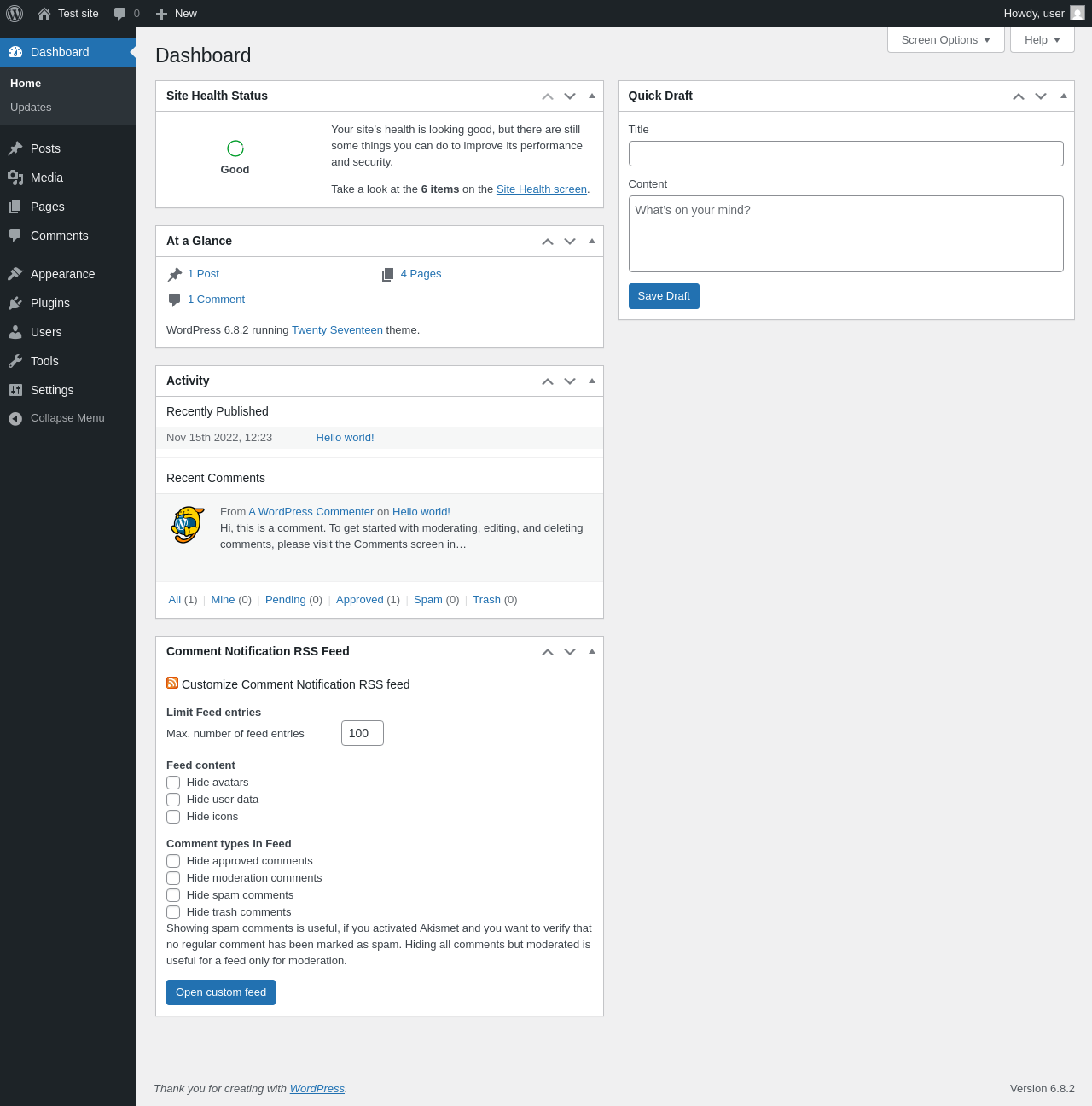Move At a Glance widget up
Image resolution: width=1092 pixels, height=1106 pixels.
(x=548, y=242)
